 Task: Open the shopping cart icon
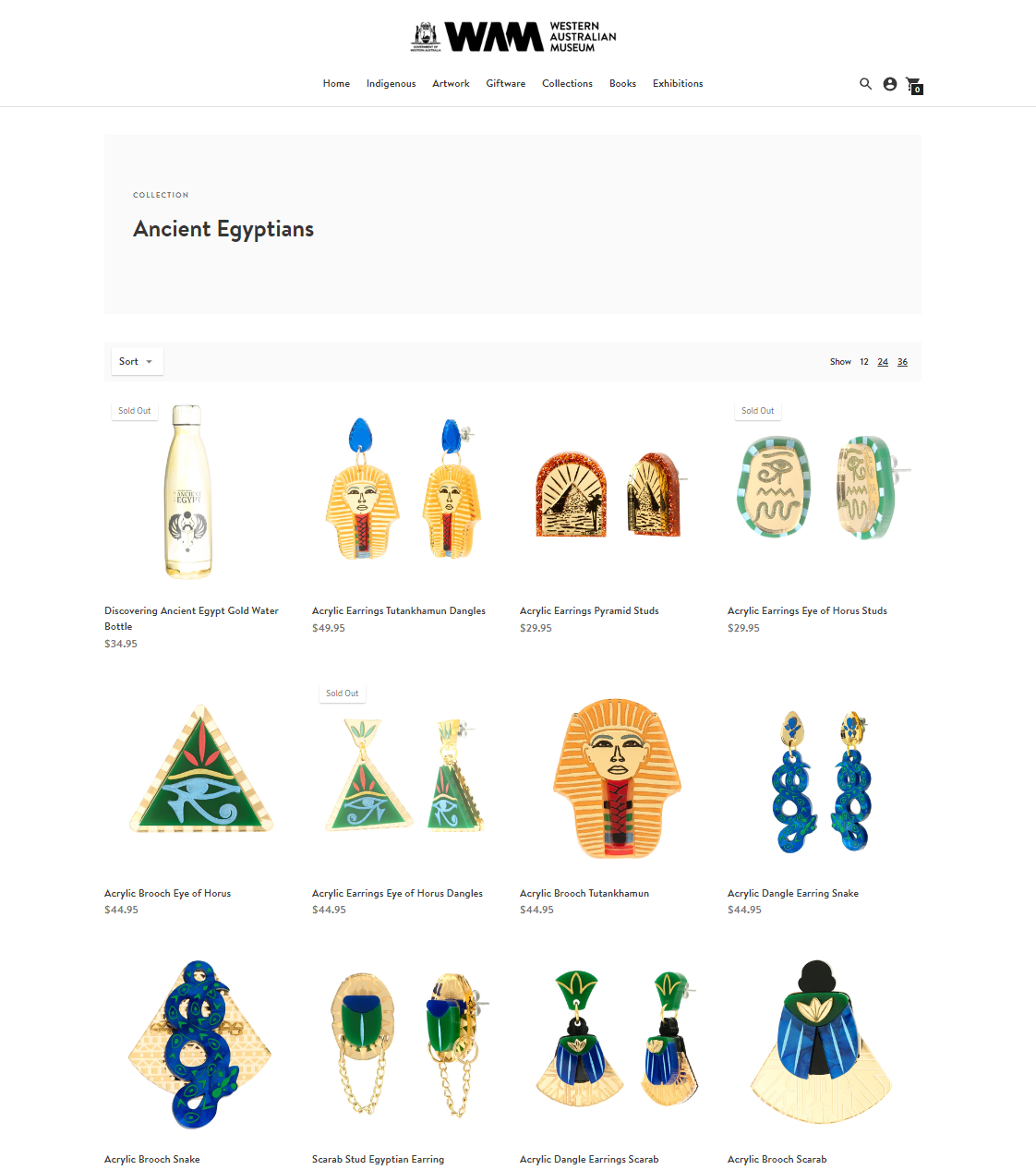pyautogui.click(x=914, y=85)
